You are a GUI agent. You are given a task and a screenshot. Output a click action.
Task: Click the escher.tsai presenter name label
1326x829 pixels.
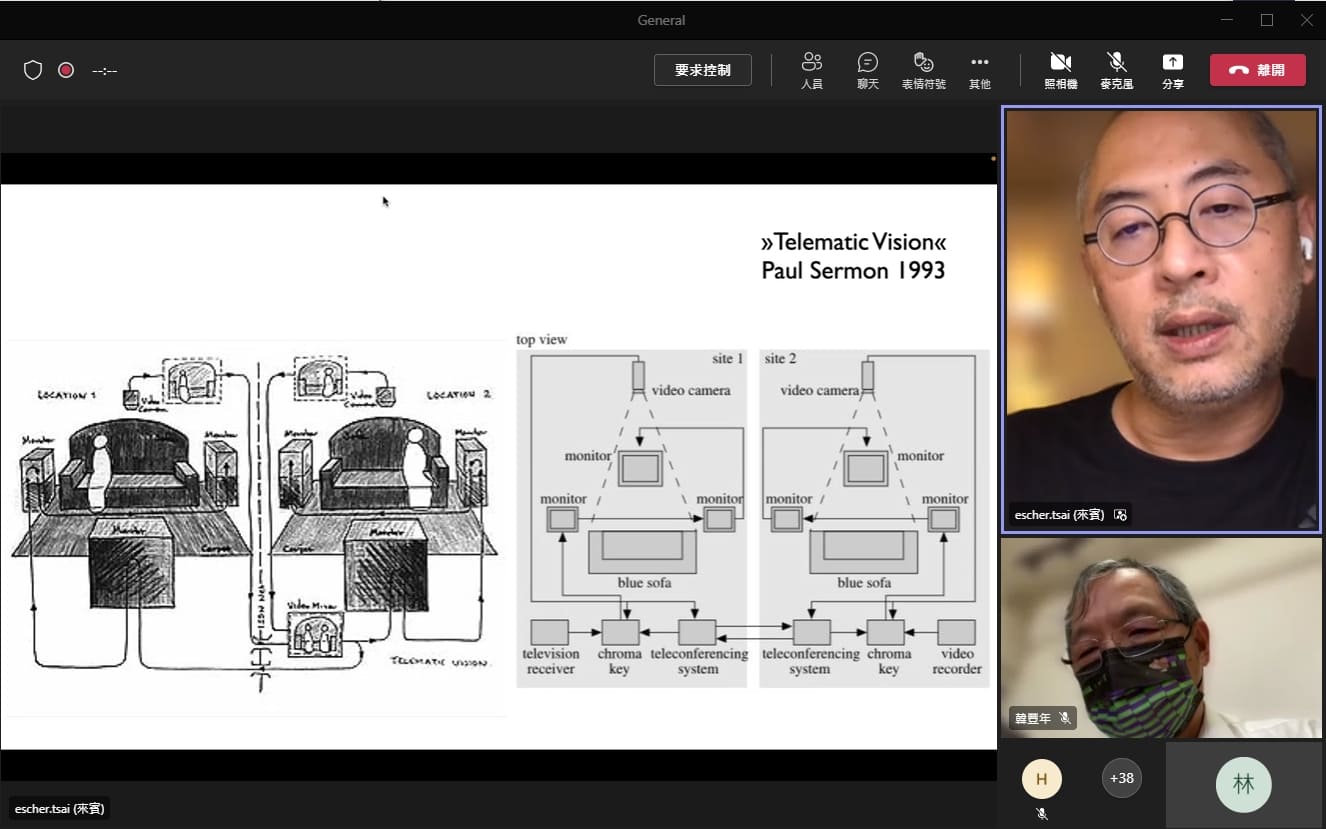pyautogui.click(x=60, y=808)
